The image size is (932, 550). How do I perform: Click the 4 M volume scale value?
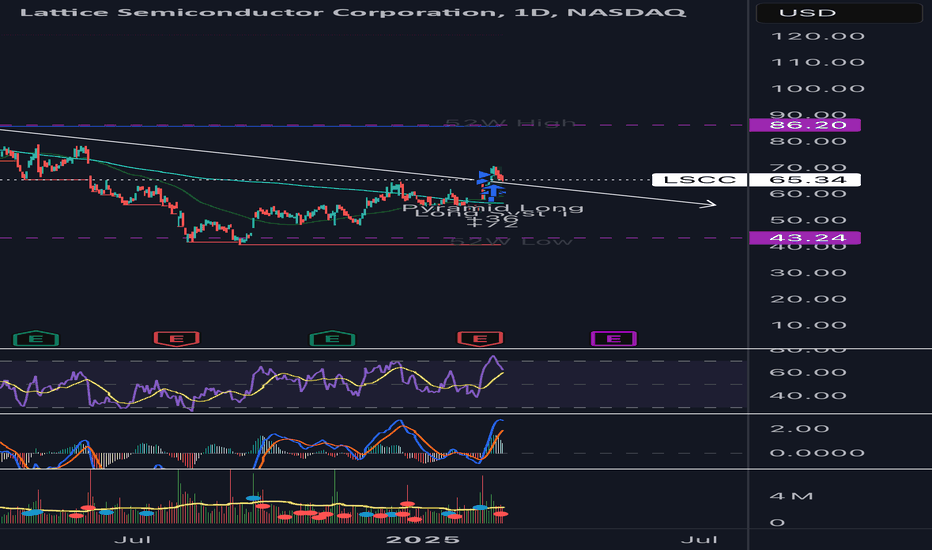point(791,496)
